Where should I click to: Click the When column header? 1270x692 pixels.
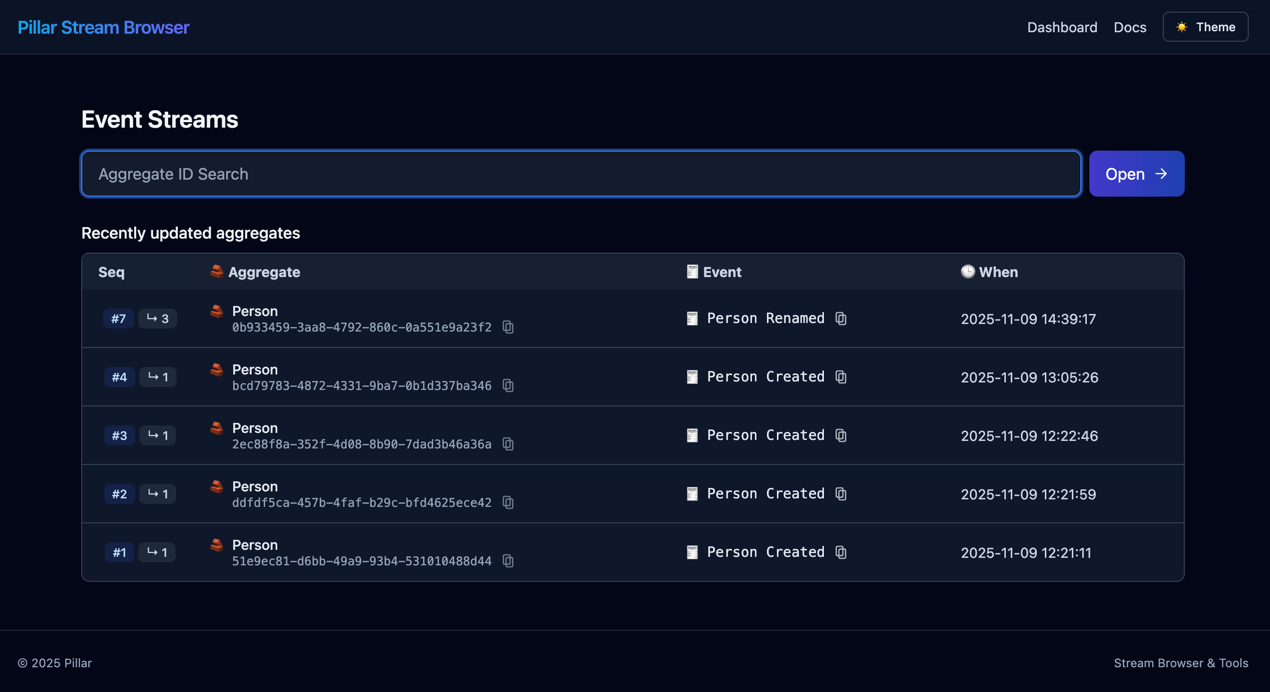(x=997, y=272)
